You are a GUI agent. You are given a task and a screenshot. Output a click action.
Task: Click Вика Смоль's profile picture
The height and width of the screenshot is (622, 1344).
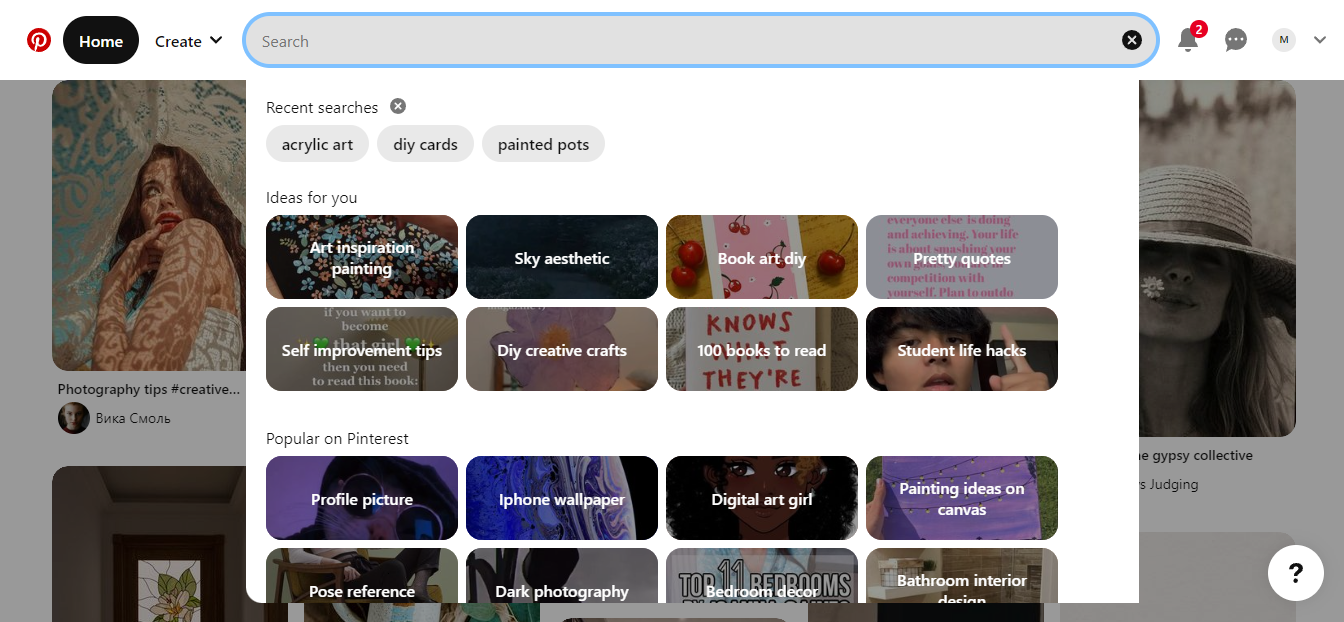click(74, 418)
